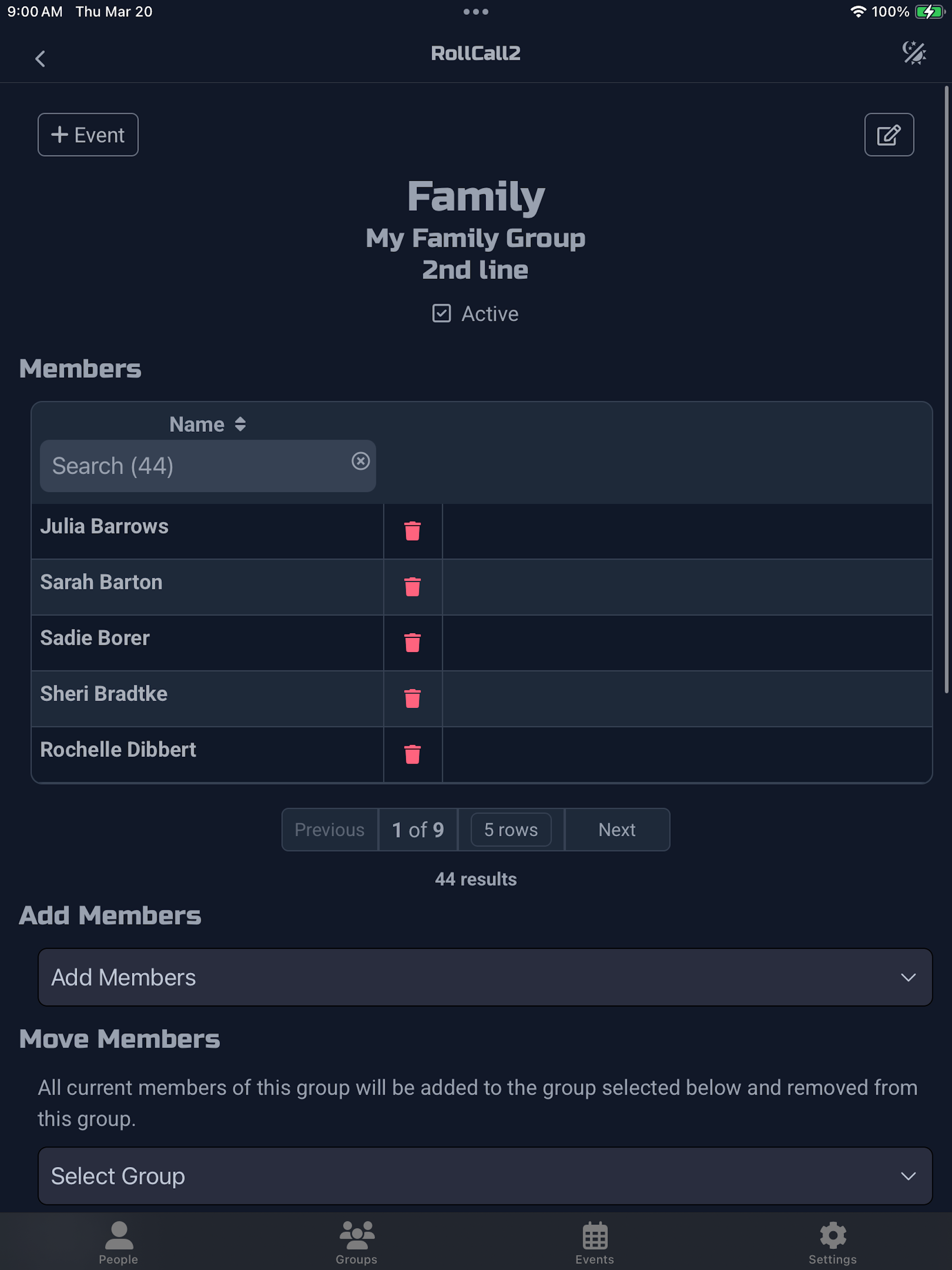Toggle the dark/light theme icon
This screenshot has height=1270, width=952.
click(913, 53)
